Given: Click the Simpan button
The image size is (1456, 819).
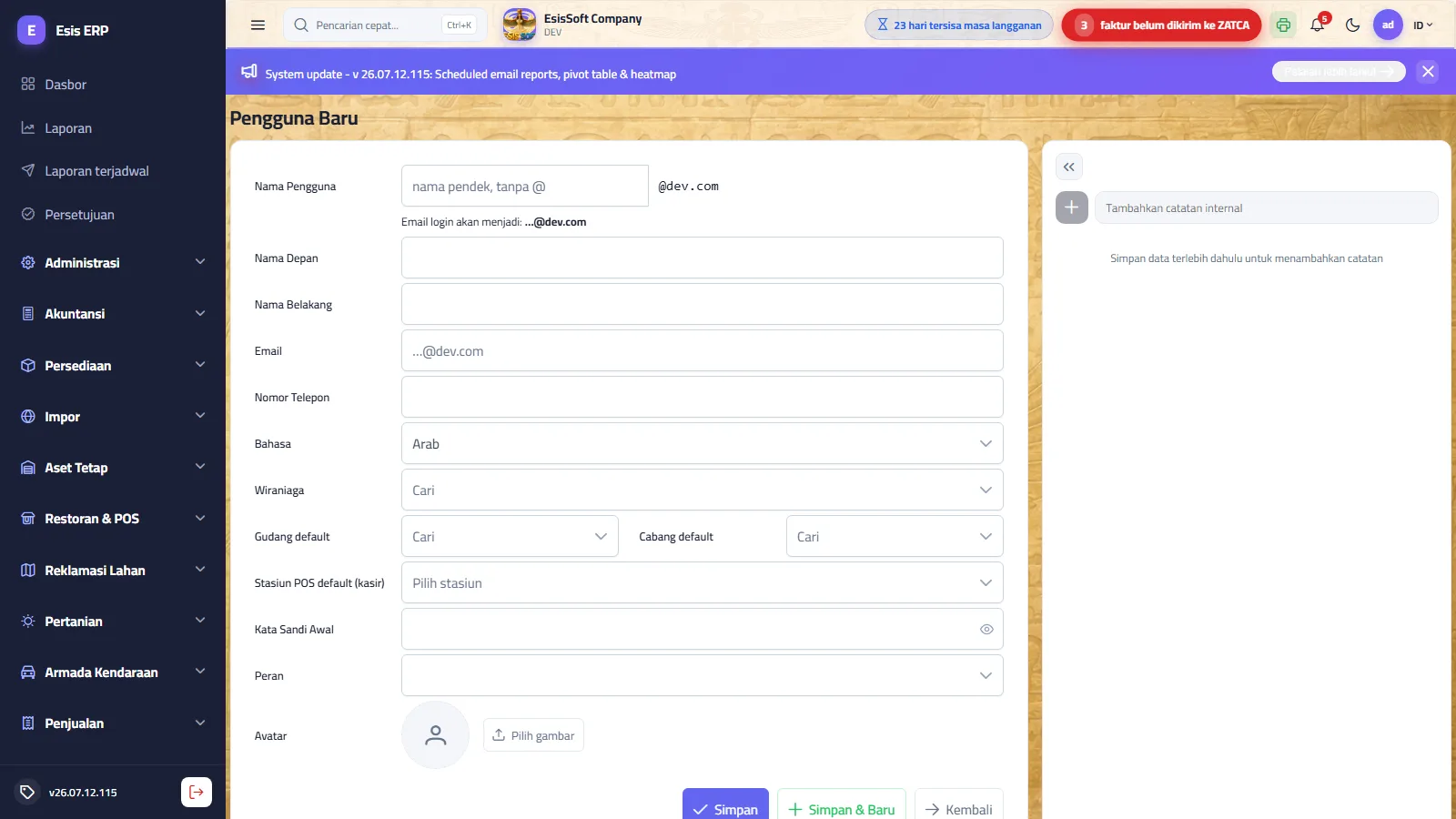Looking at the screenshot, I should (x=725, y=806).
